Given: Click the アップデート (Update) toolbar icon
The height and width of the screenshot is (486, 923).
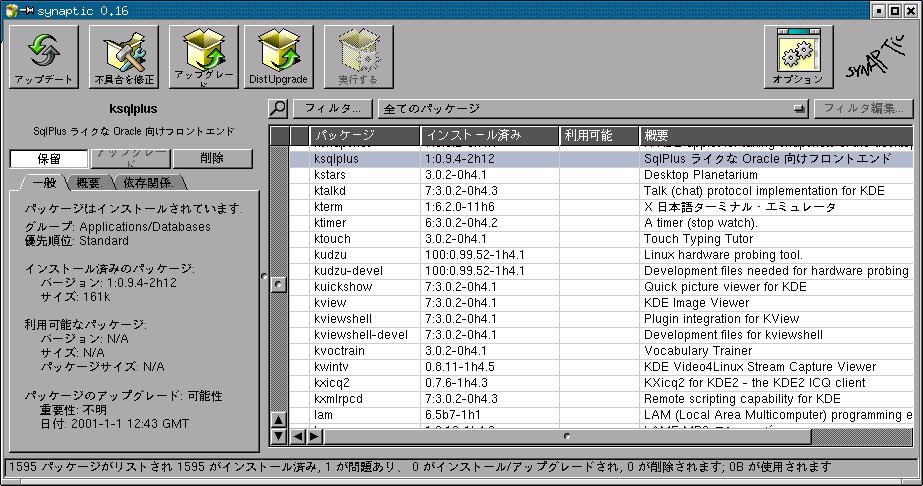Looking at the screenshot, I should (x=44, y=56).
